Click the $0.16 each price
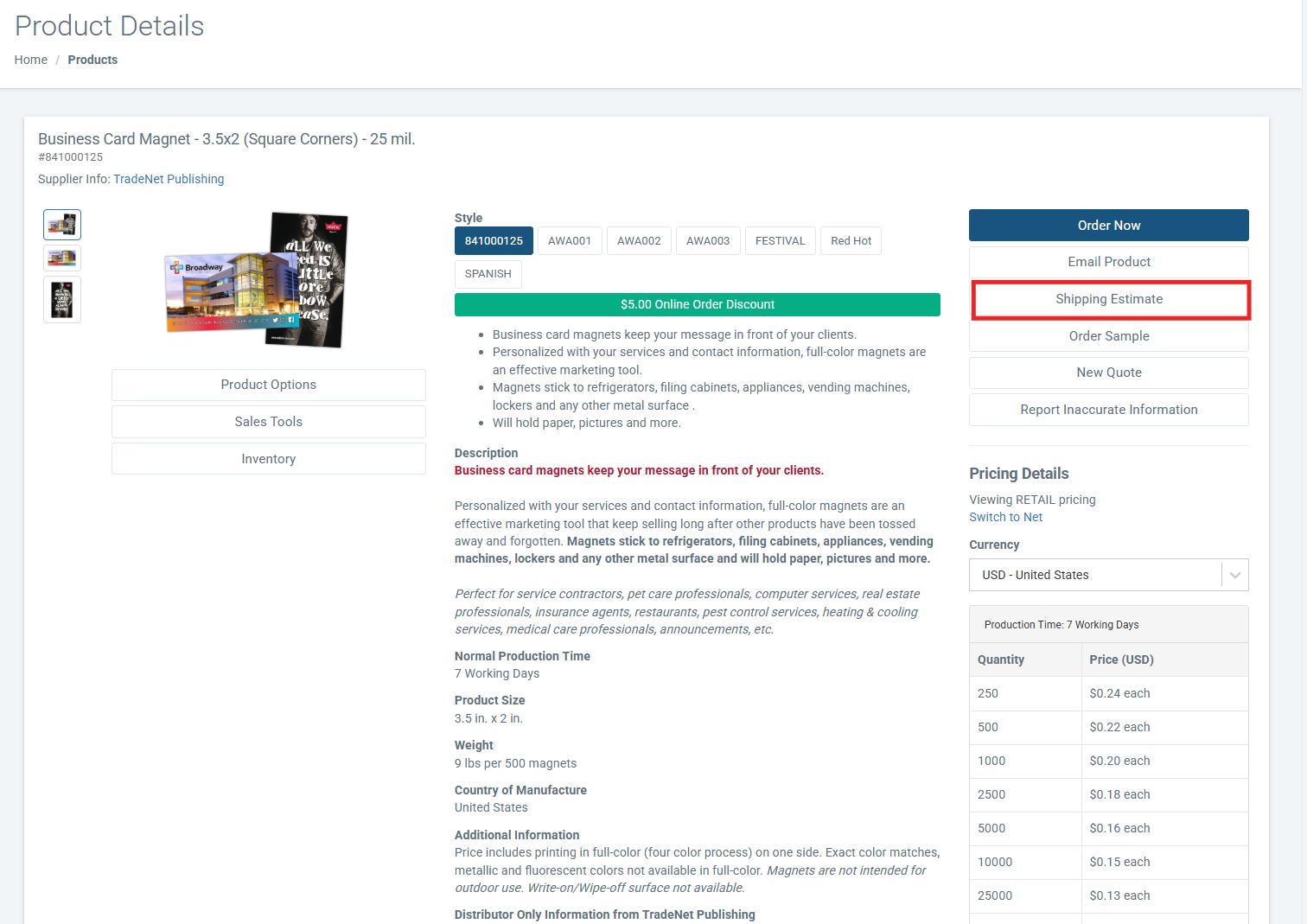This screenshot has height=924, width=1307. click(1120, 828)
